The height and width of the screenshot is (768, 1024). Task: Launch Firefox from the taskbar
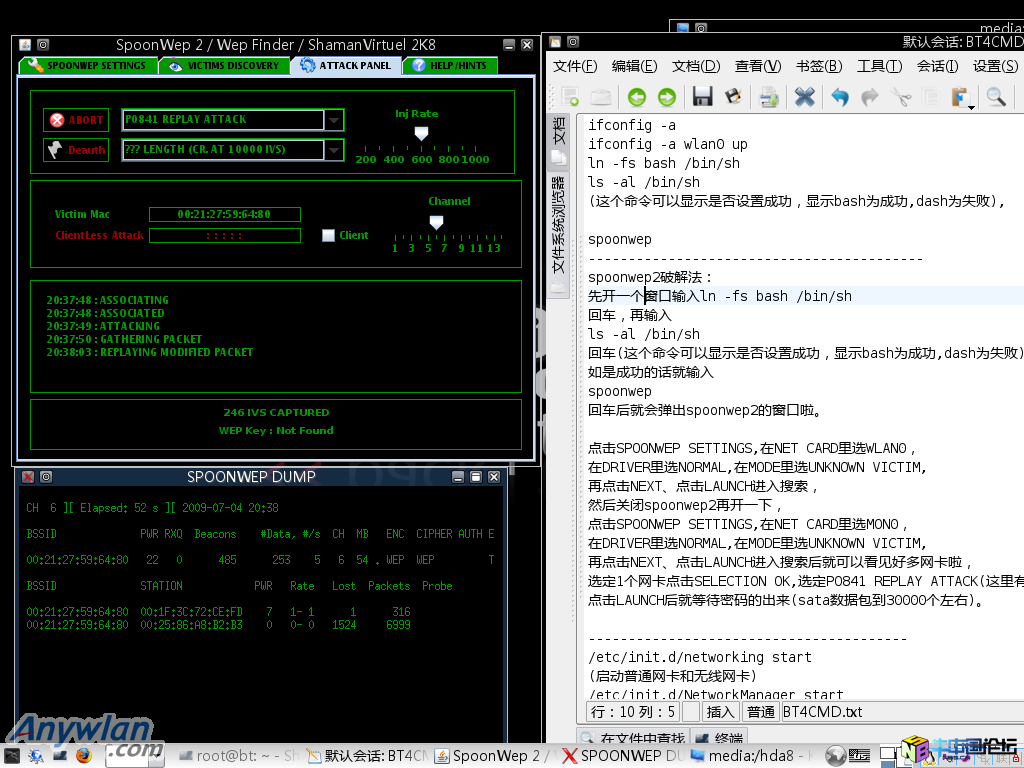tap(83, 756)
